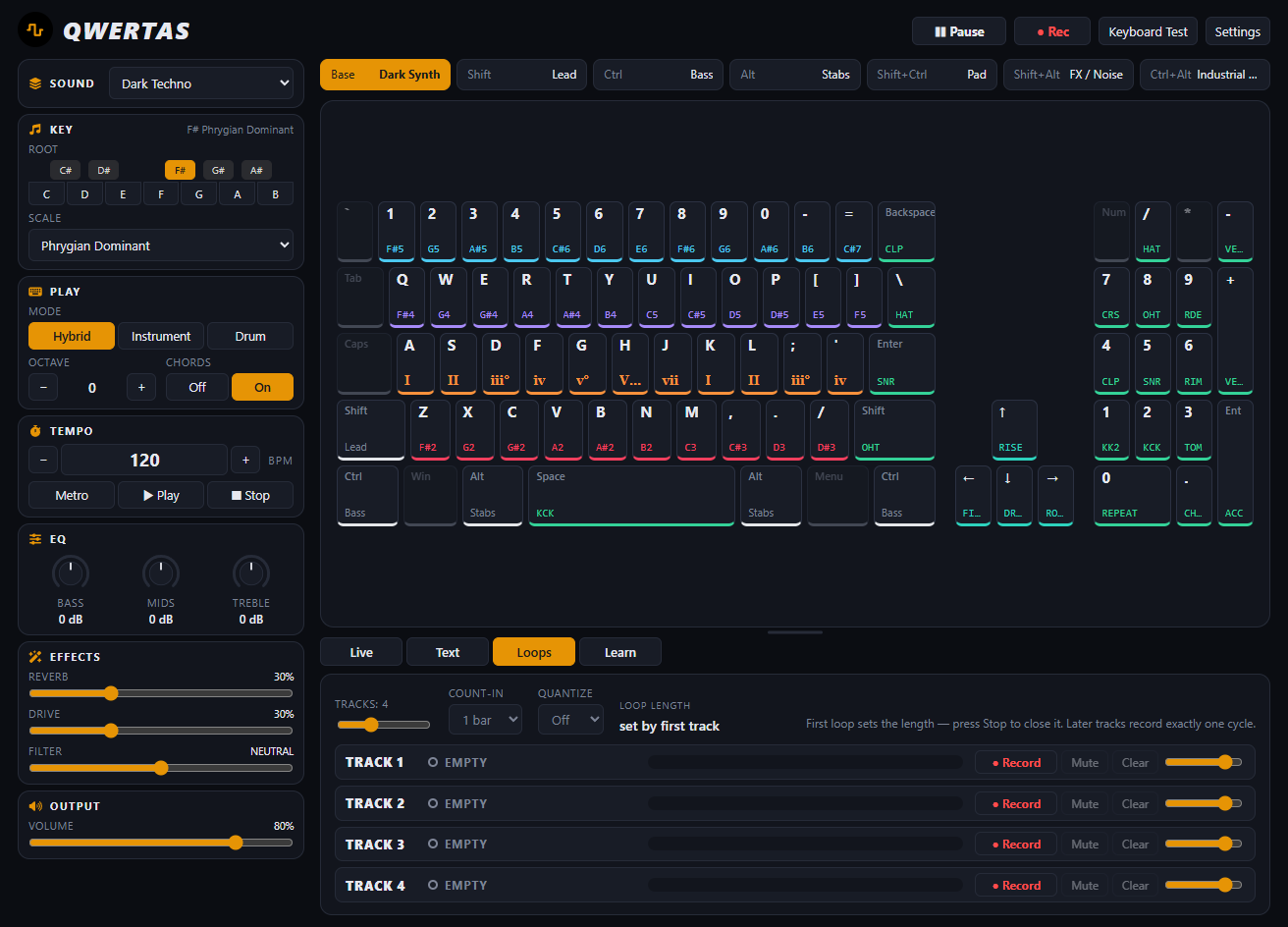1288x927 pixels.
Task: Decrease tempo with the minus button
Action: (x=43, y=460)
